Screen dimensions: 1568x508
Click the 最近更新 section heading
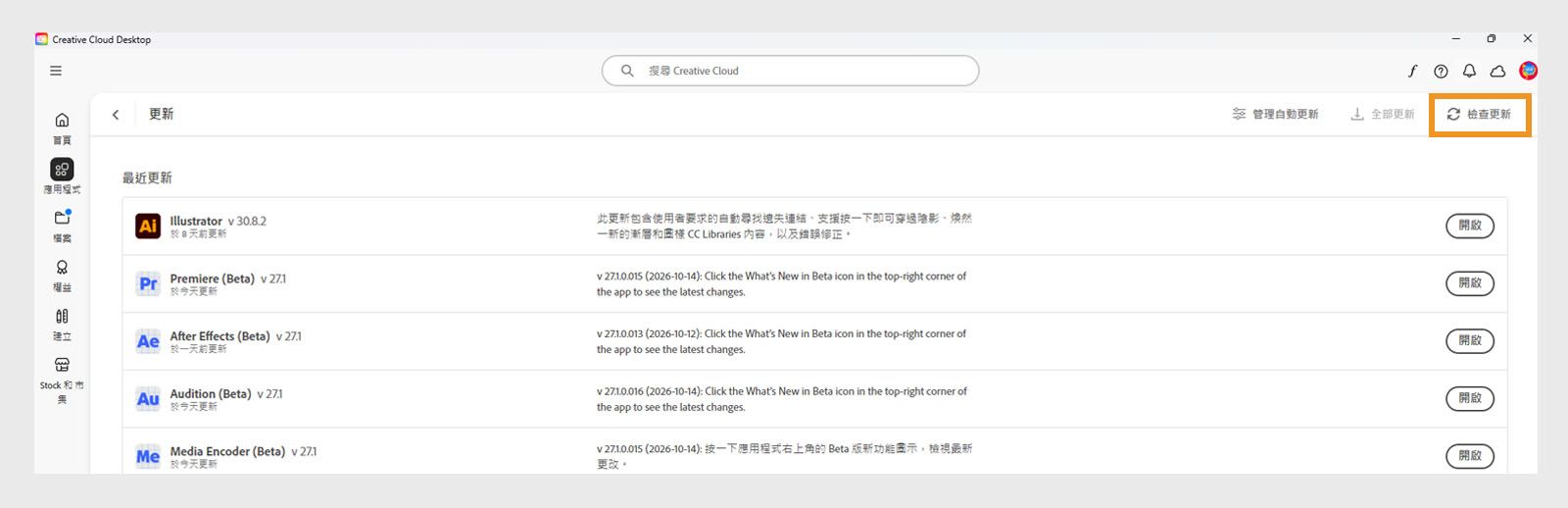[147, 178]
